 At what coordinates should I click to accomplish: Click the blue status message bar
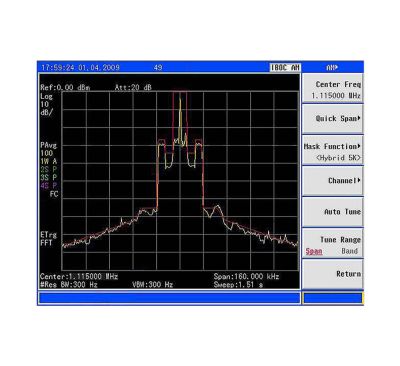click(169, 298)
